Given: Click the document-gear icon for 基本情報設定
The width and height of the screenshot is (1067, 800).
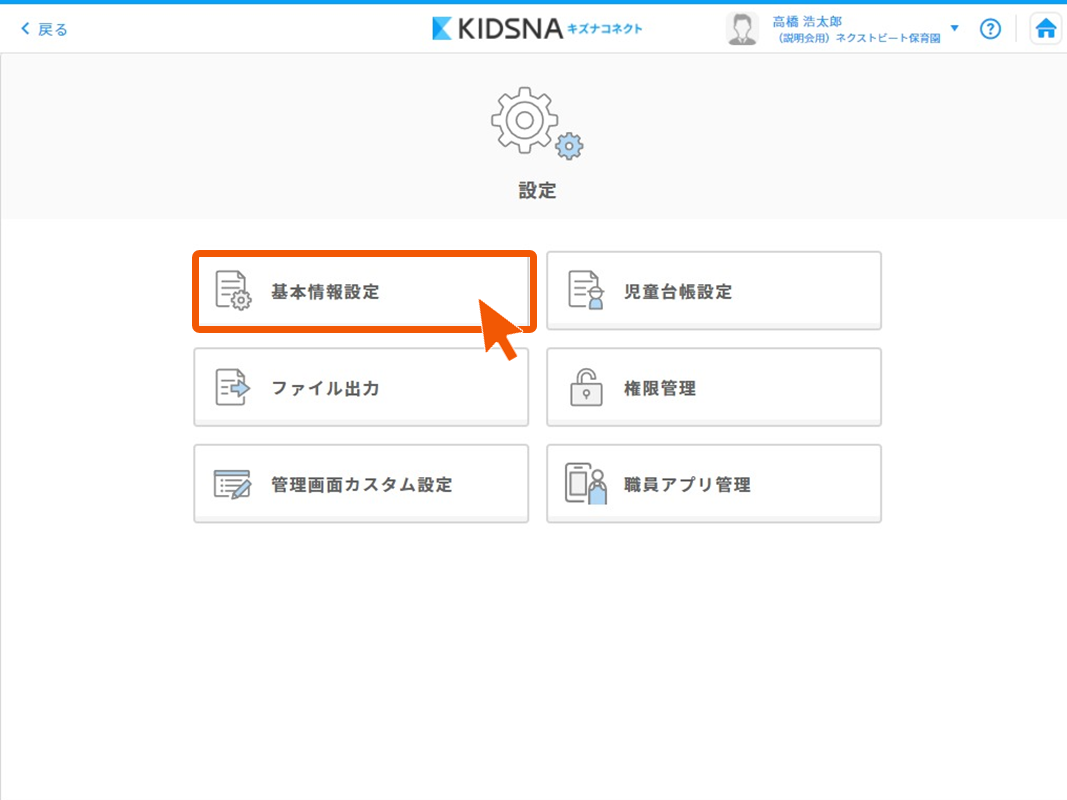Looking at the screenshot, I should click(233, 290).
